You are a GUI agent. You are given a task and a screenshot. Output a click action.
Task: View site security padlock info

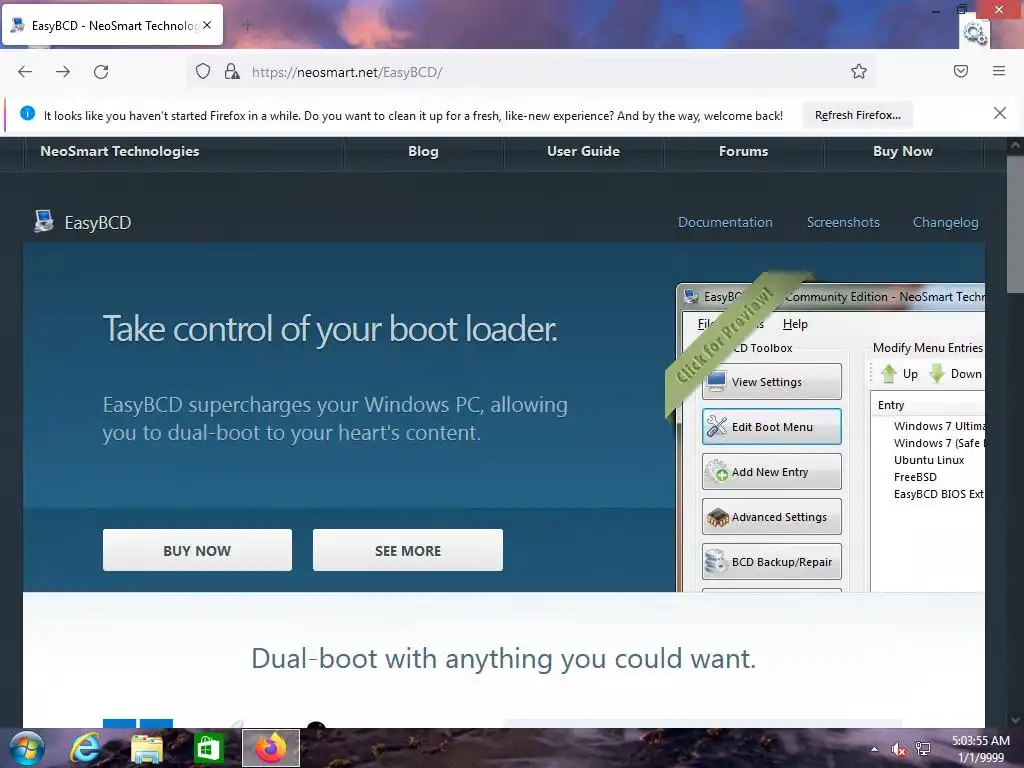coord(232,71)
